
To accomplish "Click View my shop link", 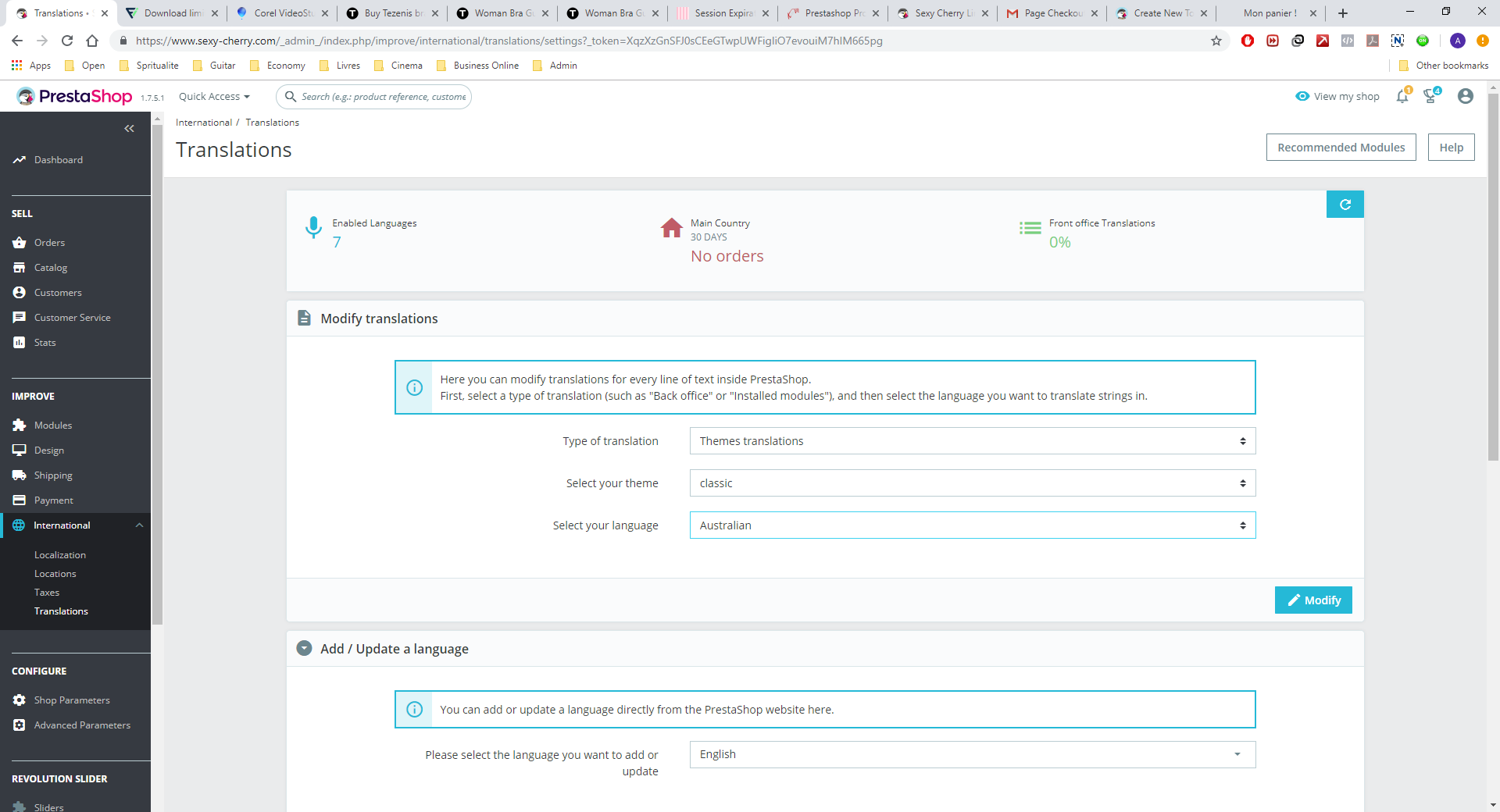I will click(x=1337, y=97).
